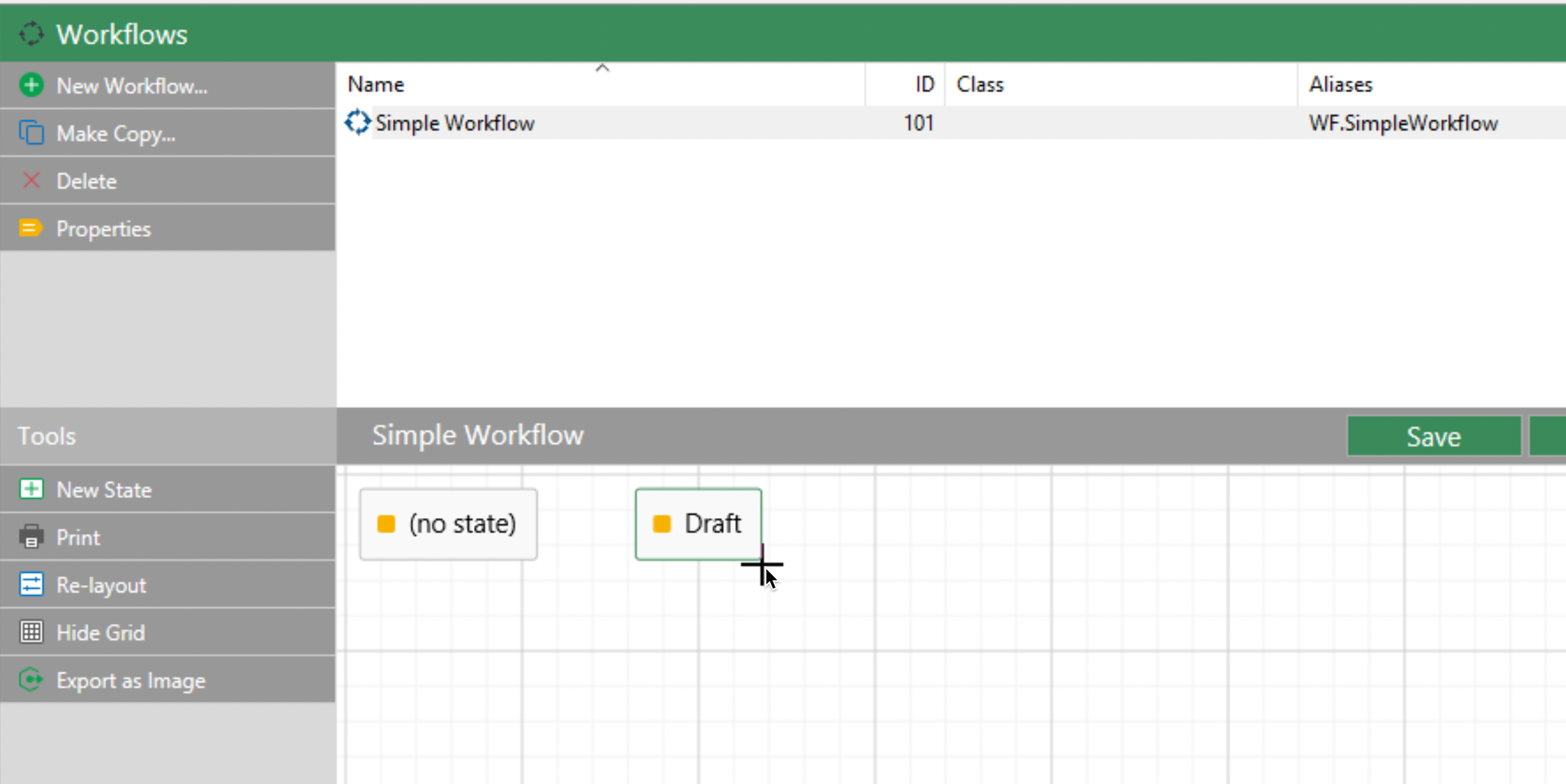
Task: Click the ID value 101
Action: (918, 123)
